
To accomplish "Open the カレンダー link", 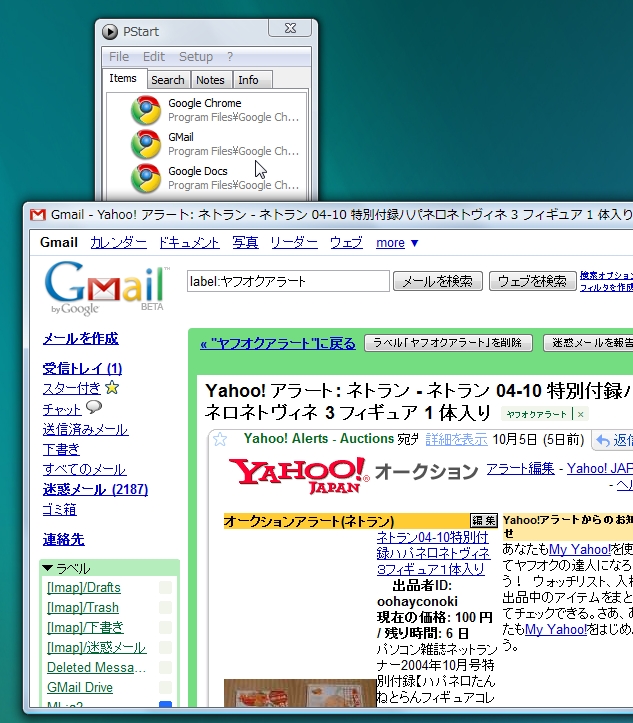I will click(x=118, y=243).
